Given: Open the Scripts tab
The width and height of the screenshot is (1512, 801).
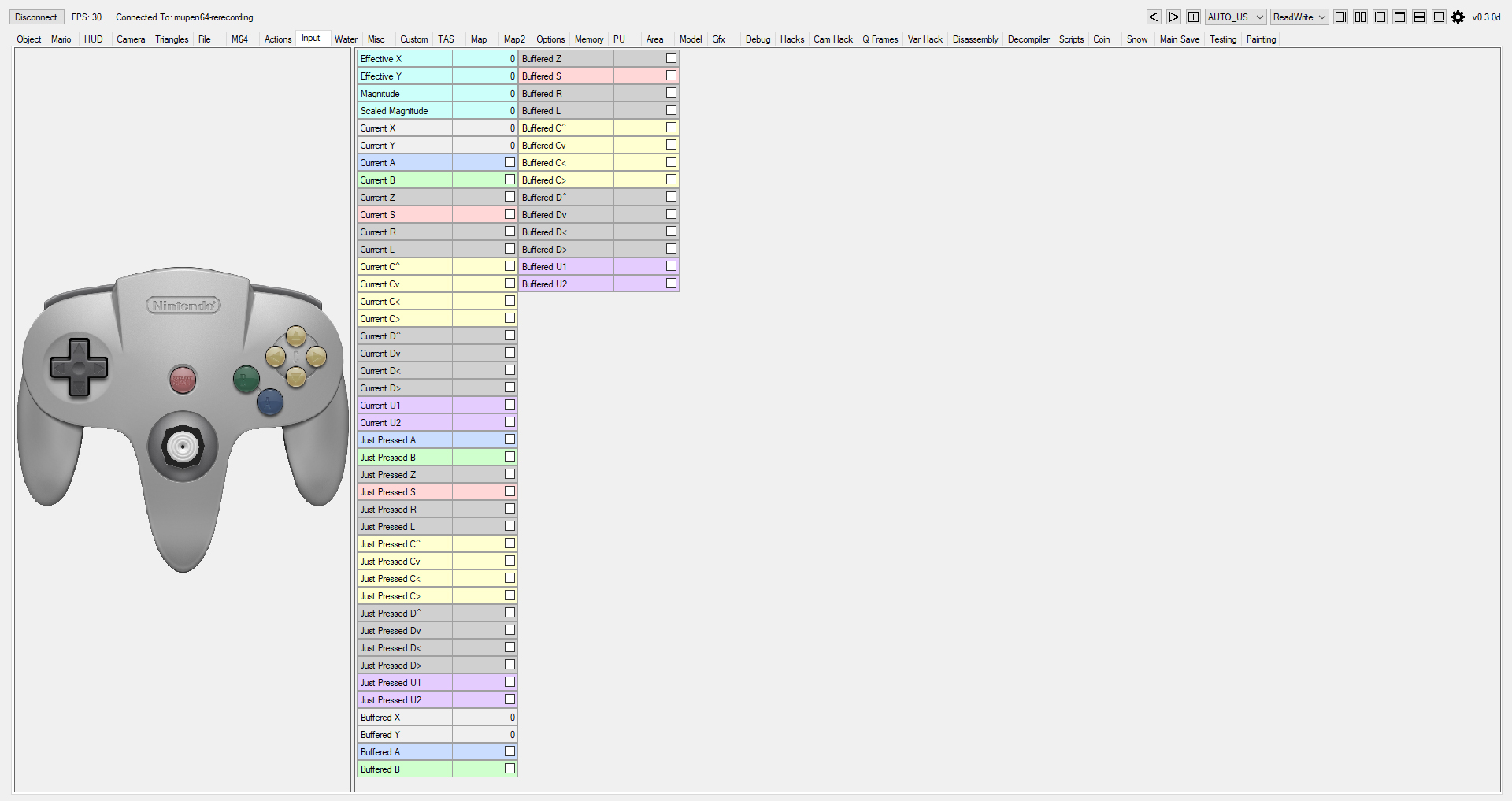Looking at the screenshot, I should (1071, 39).
